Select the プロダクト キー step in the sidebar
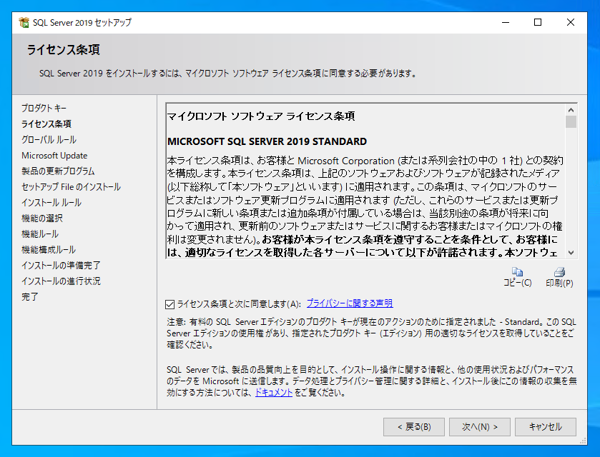This screenshot has width=600, height=457. 44,108
